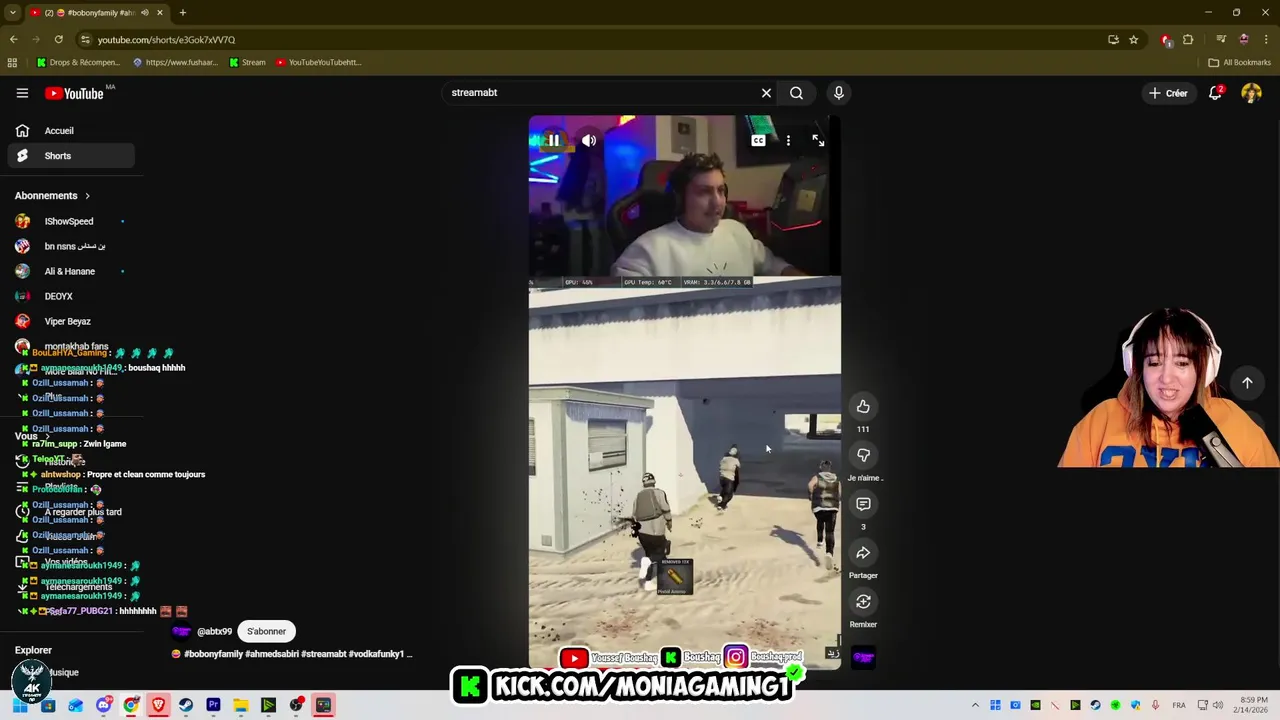Open the Explorer section heading

pos(33,650)
